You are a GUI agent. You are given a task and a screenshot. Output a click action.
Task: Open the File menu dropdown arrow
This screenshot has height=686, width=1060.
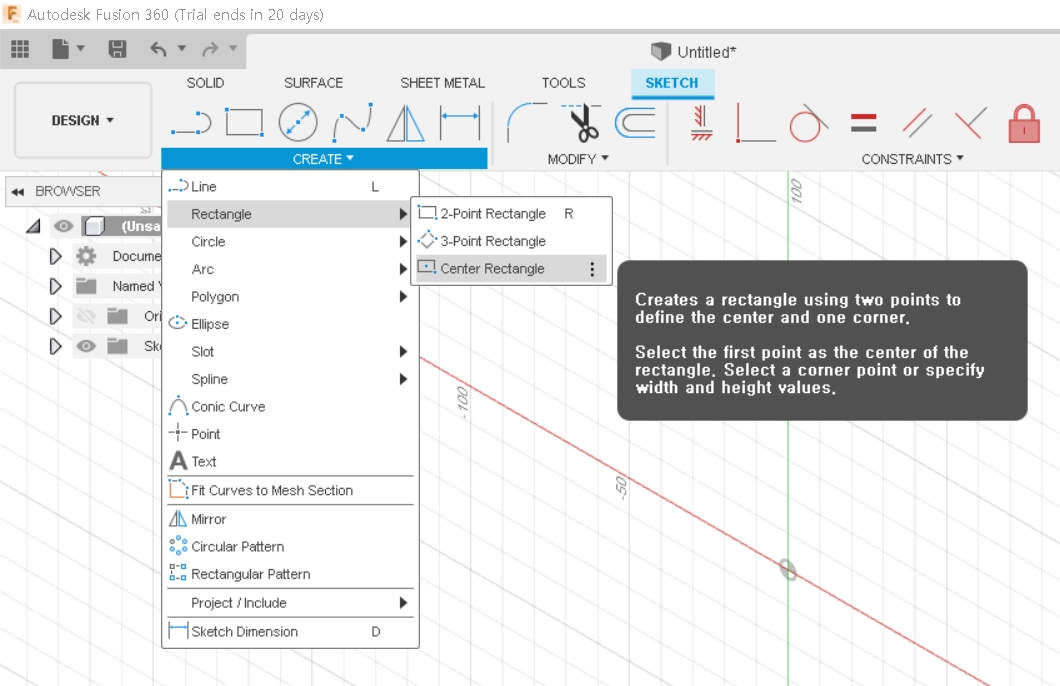pyautogui.click(x=80, y=48)
